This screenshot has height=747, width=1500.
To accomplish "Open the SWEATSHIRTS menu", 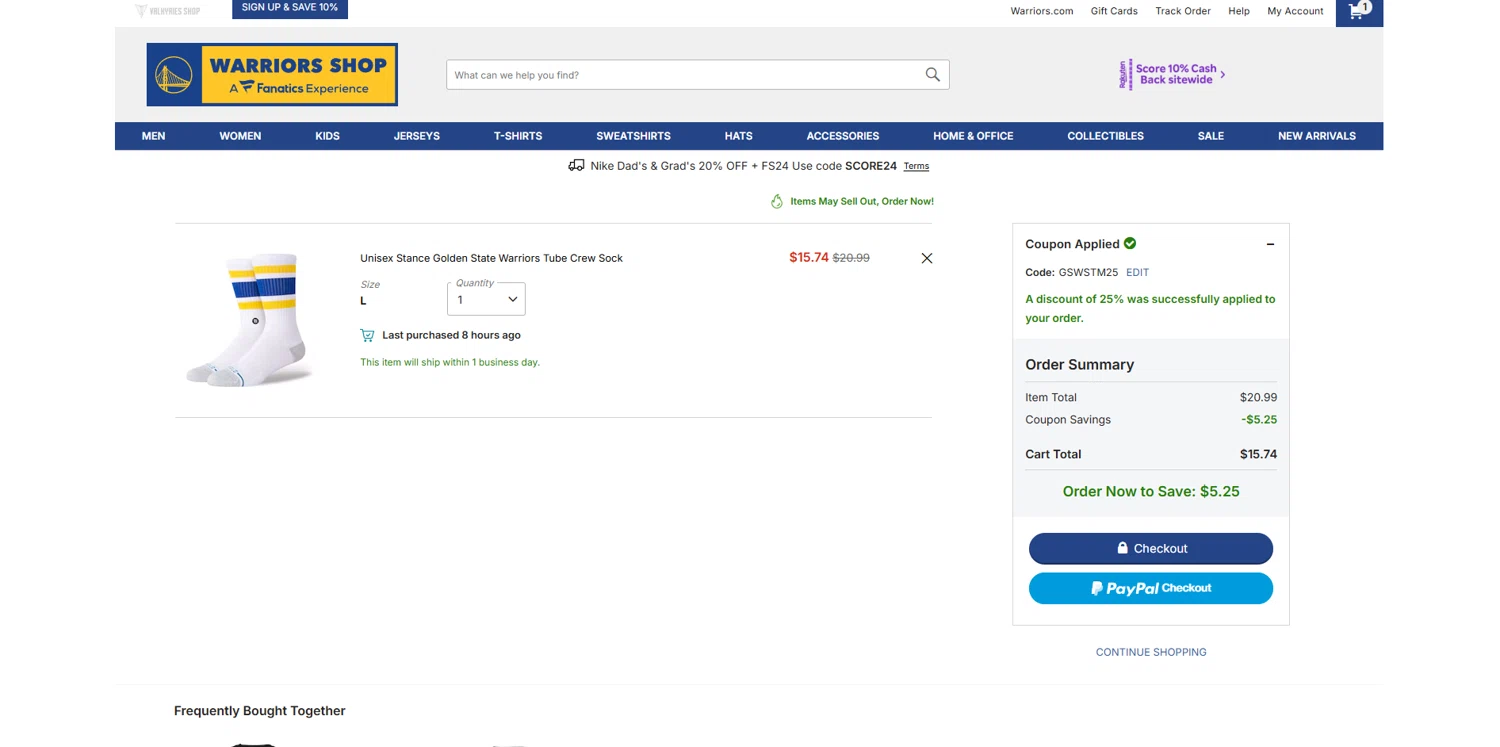I will pos(633,136).
